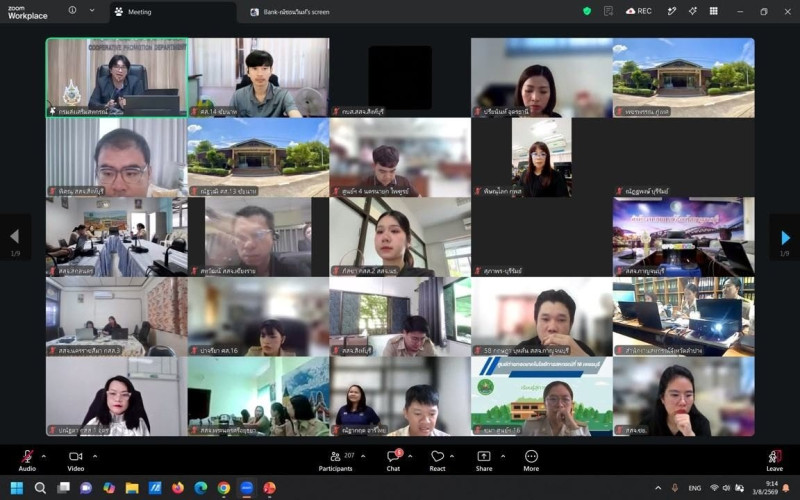Open the grid View layout icon
The image size is (800, 500).
[x=714, y=11]
